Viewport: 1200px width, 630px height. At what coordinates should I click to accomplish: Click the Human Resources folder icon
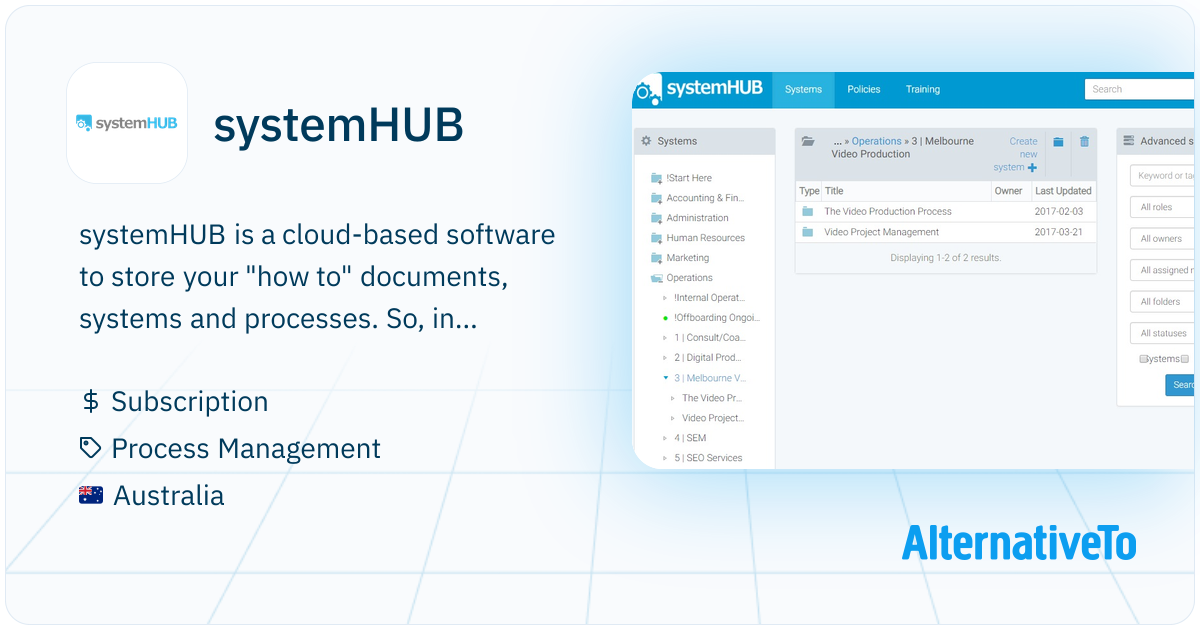coord(656,238)
